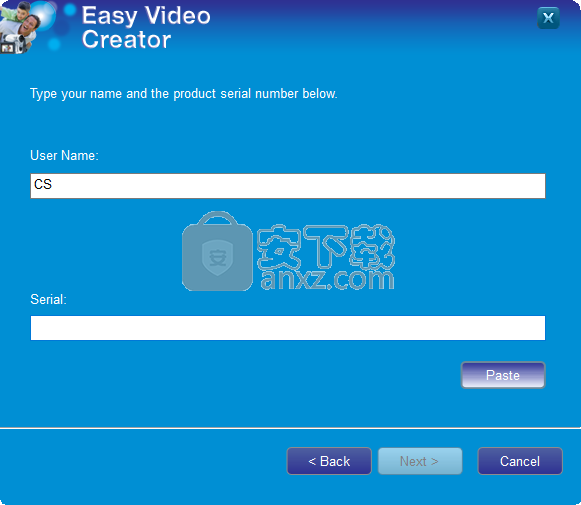The height and width of the screenshot is (505, 581).
Task: Paste the serial with the Paste button
Action: (x=503, y=375)
